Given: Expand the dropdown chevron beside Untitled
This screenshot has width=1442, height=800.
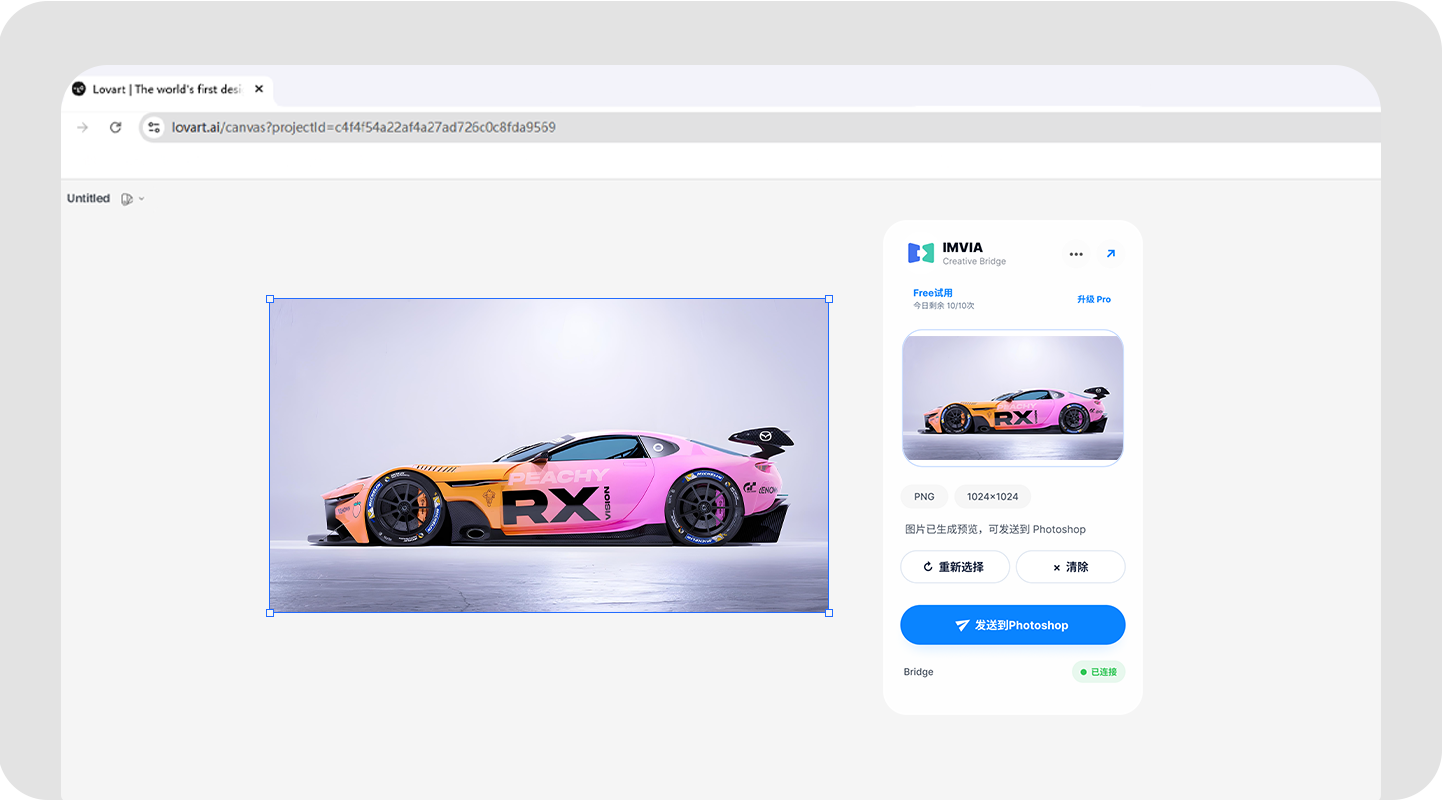Looking at the screenshot, I should (x=141, y=199).
